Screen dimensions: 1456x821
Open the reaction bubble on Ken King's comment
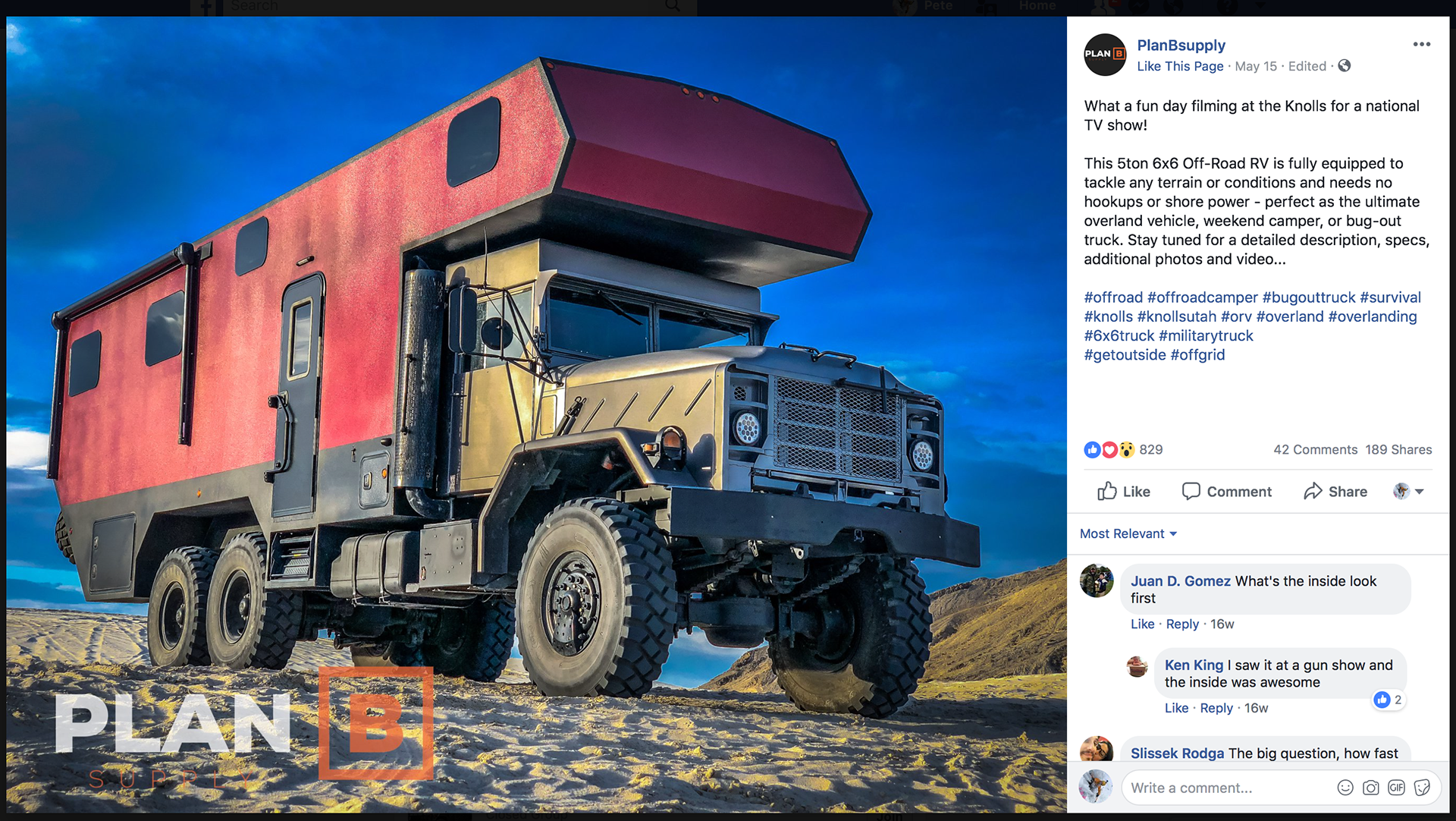(x=1389, y=700)
